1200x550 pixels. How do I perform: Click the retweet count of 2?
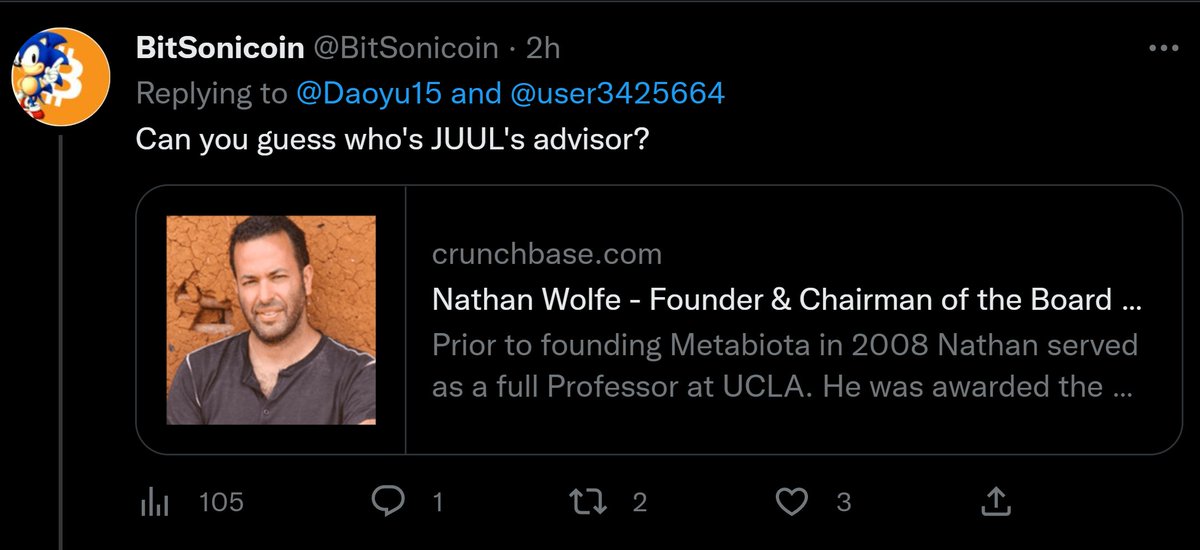tap(639, 502)
